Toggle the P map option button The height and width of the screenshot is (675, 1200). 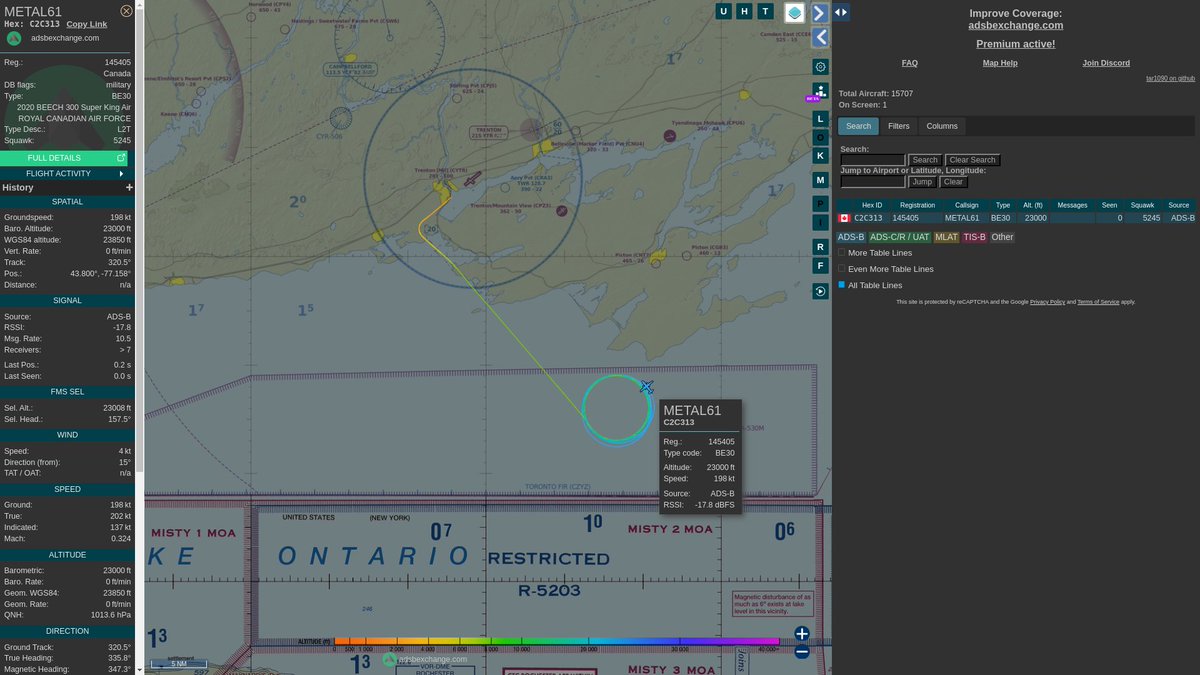coord(820,204)
